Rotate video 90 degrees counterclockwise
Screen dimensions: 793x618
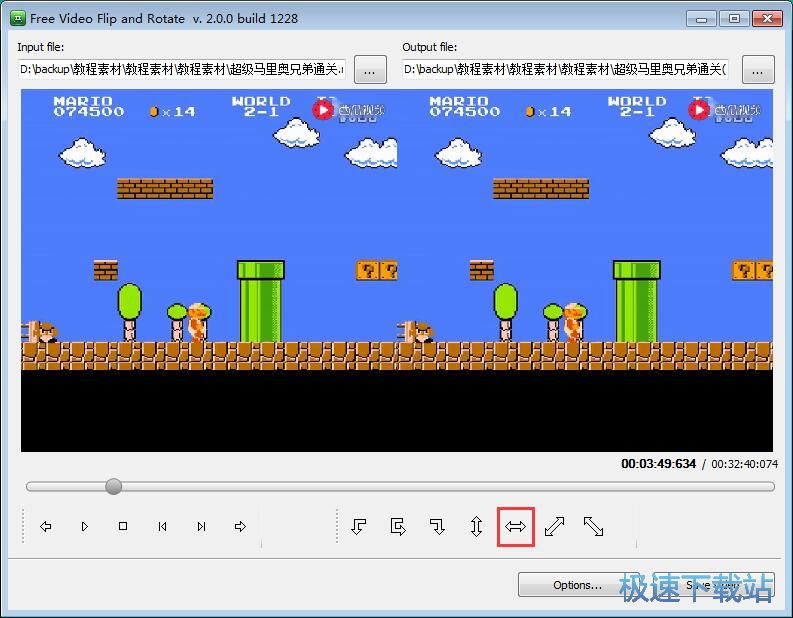click(x=359, y=526)
